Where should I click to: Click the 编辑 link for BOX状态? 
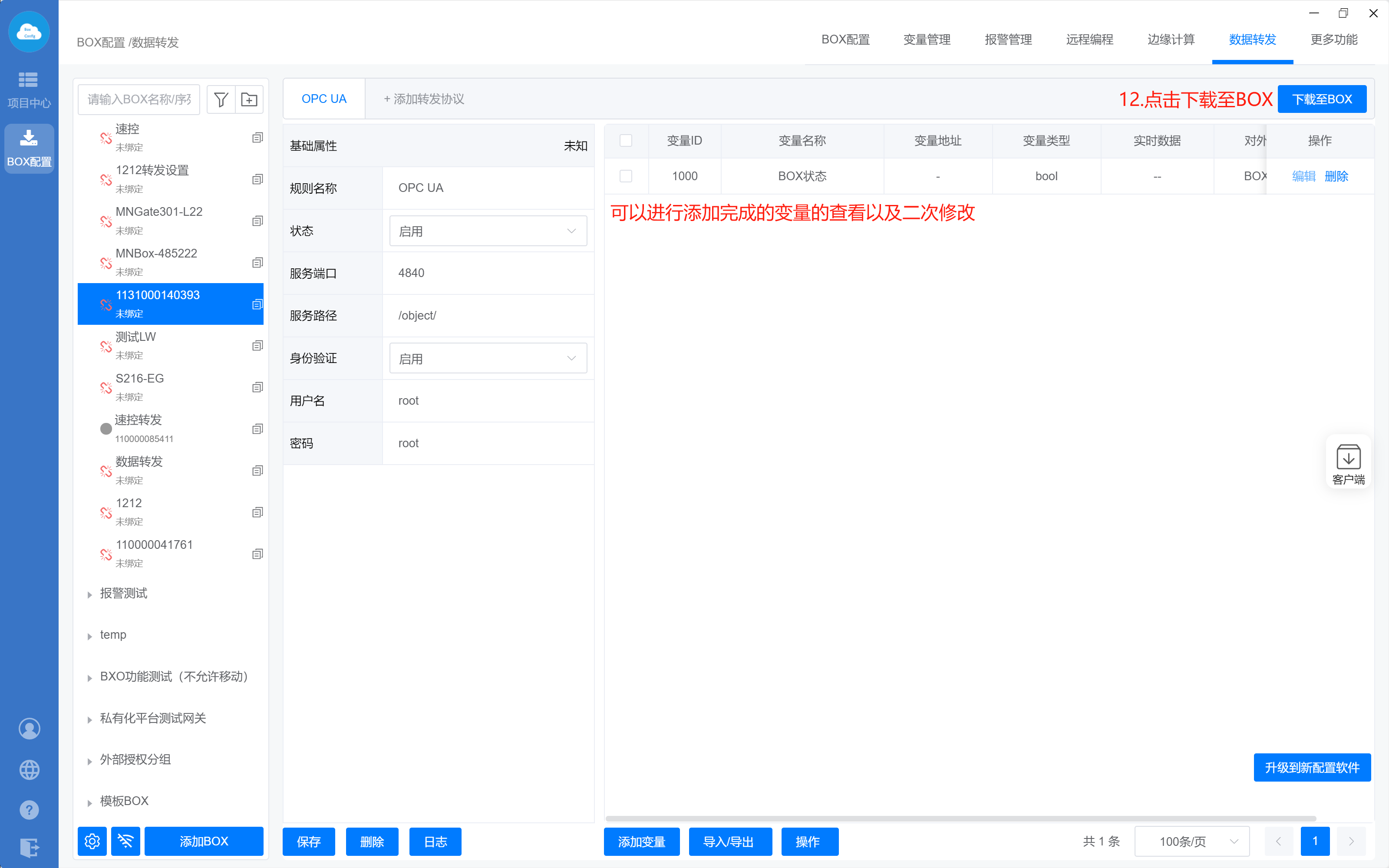[x=1303, y=176]
